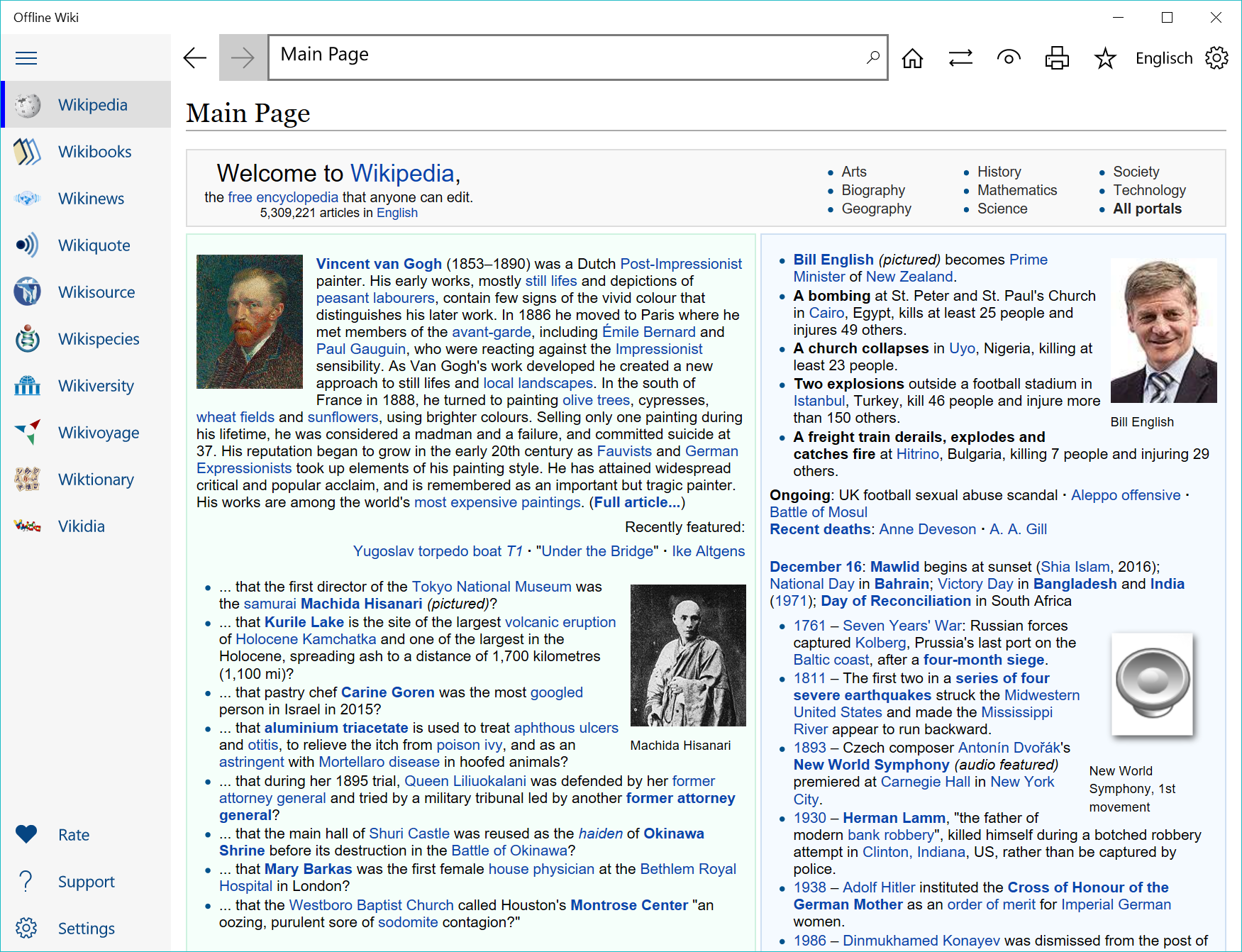Open the hamburger navigation menu
The height and width of the screenshot is (952, 1242).
[26, 58]
